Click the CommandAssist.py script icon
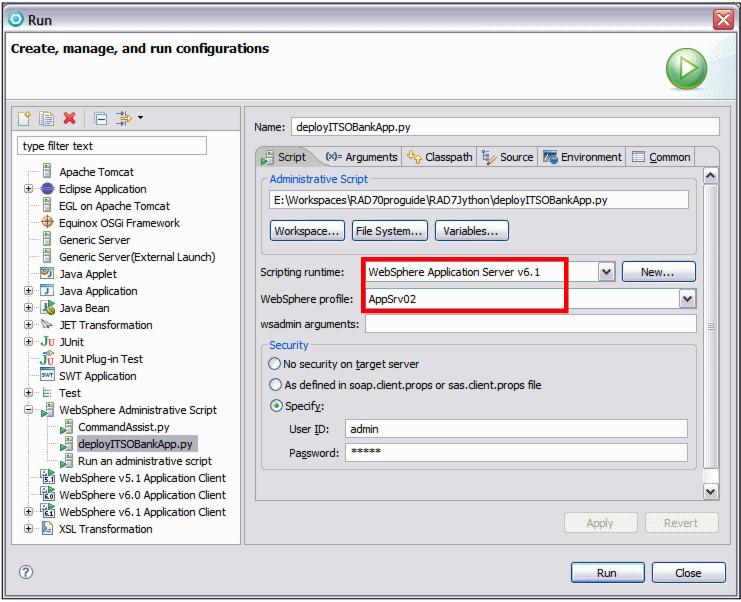 tap(66, 427)
